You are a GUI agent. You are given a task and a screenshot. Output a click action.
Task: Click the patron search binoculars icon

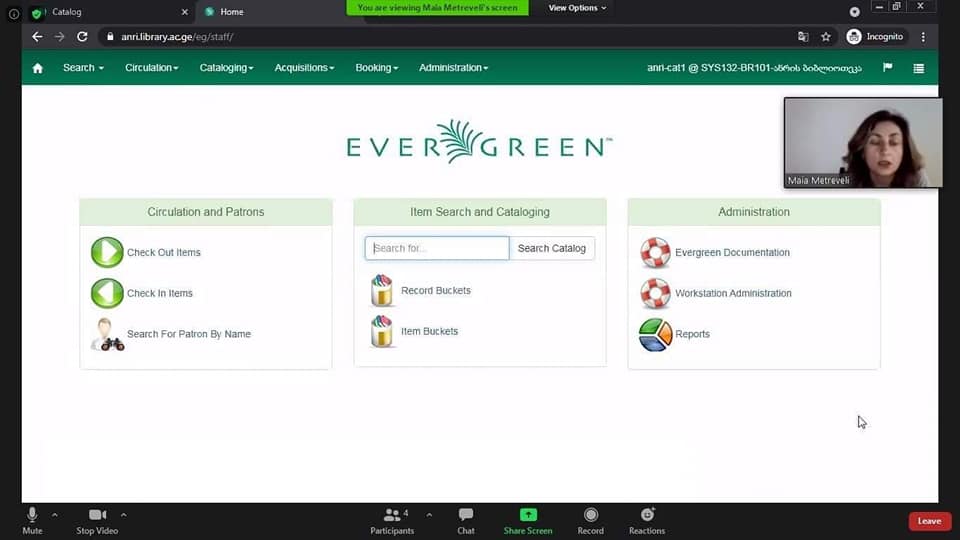[107, 334]
